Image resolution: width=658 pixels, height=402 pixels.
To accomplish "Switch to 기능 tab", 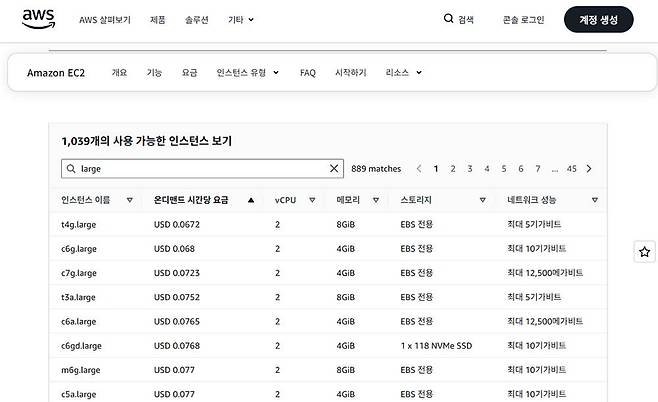I will point(154,73).
